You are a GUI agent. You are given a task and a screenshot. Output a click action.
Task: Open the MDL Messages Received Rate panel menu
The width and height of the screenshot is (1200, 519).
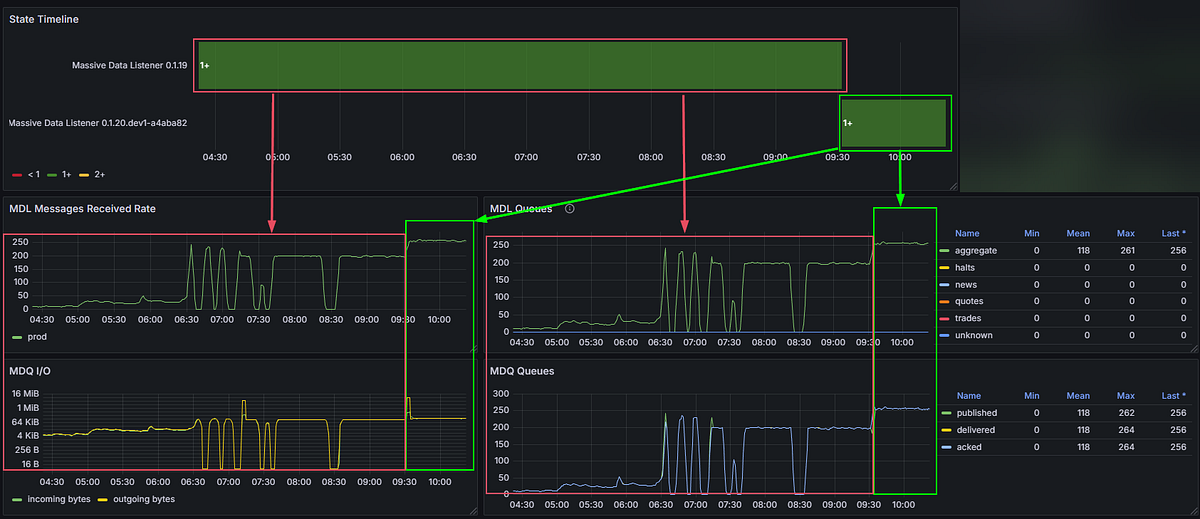point(82,209)
